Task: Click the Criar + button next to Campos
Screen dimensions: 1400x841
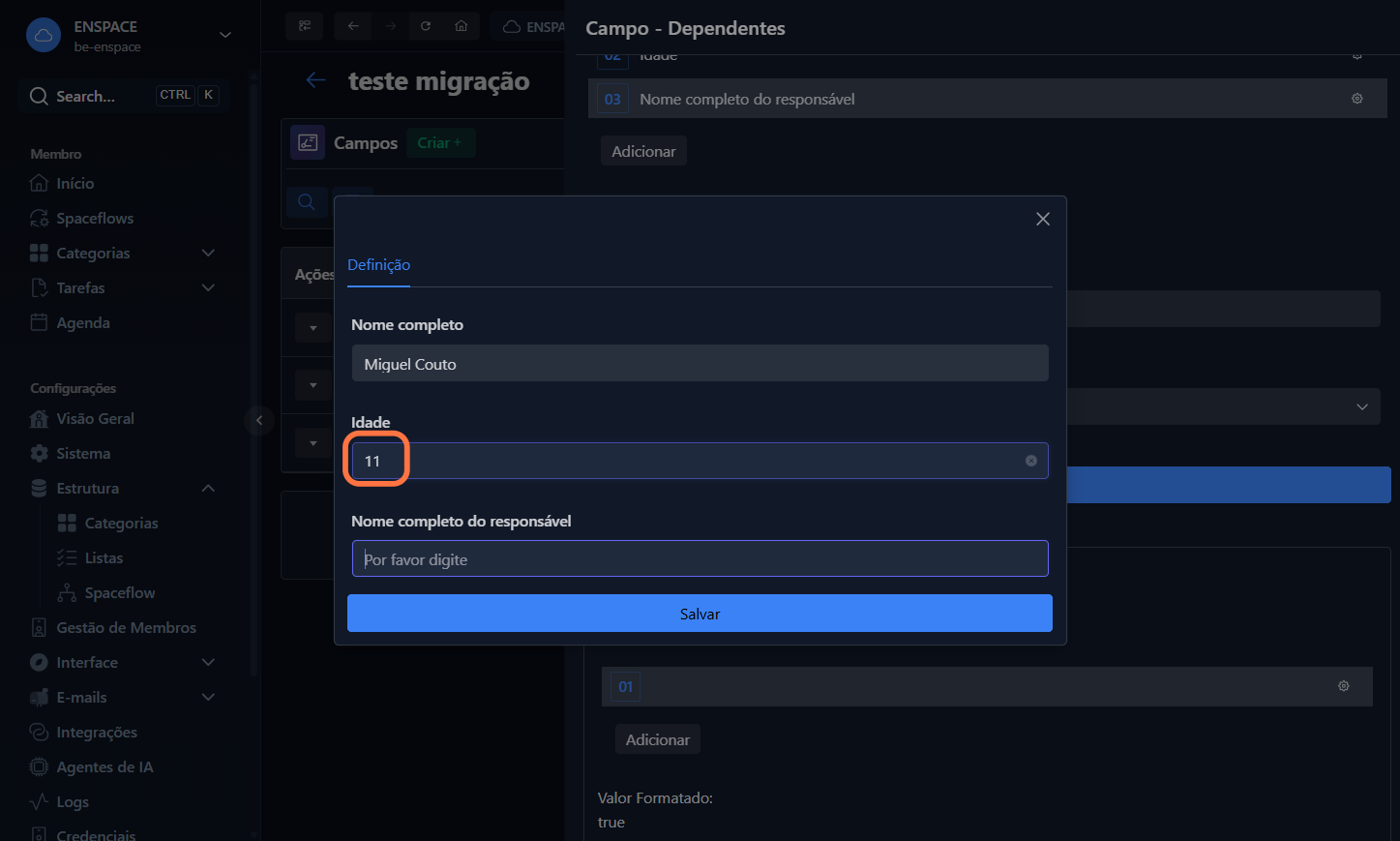Action: click(440, 143)
